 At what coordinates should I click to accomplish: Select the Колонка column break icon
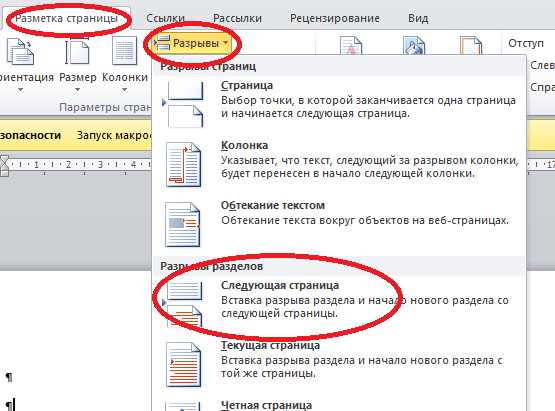pyautogui.click(x=183, y=165)
